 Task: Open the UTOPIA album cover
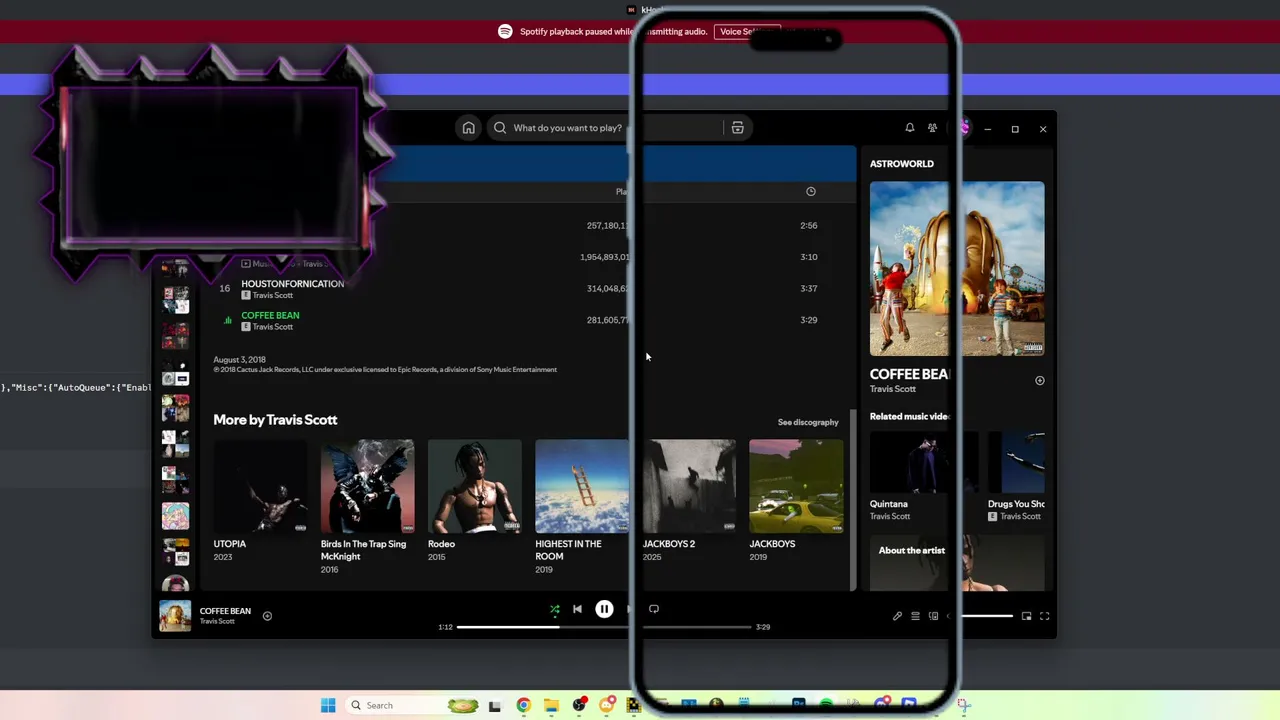[x=260, y=486]
